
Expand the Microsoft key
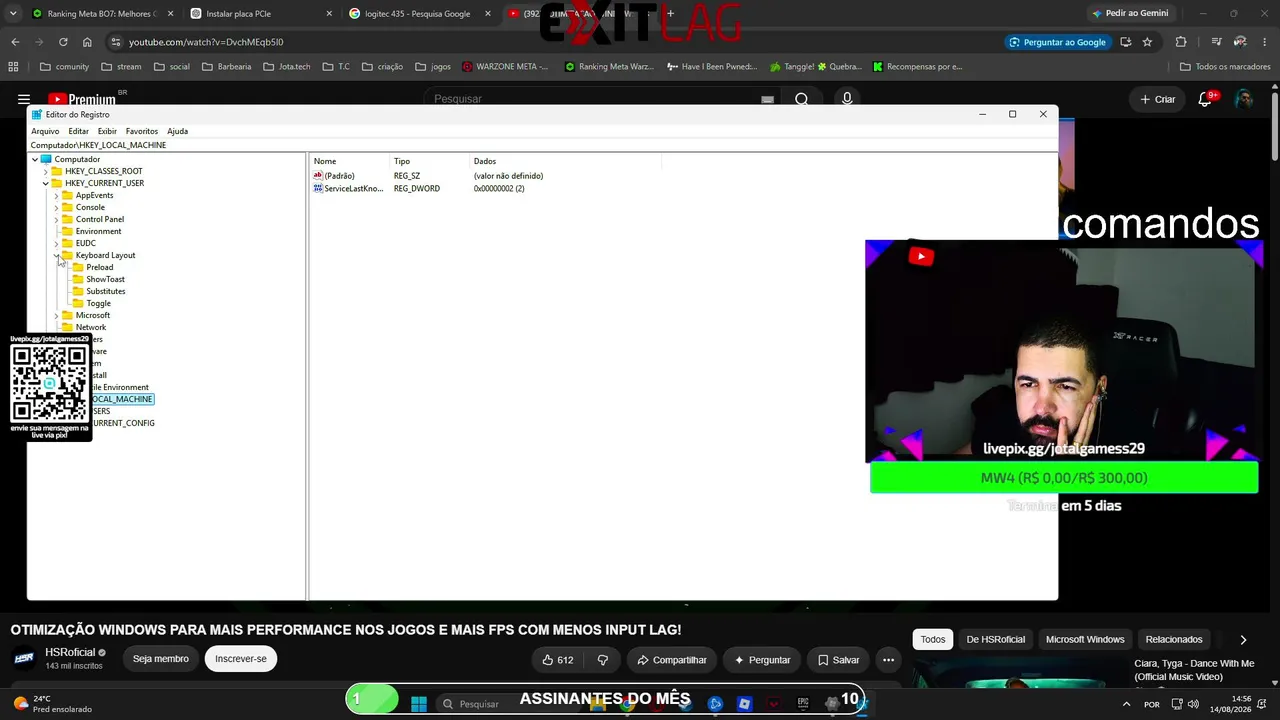coord(57,315)
